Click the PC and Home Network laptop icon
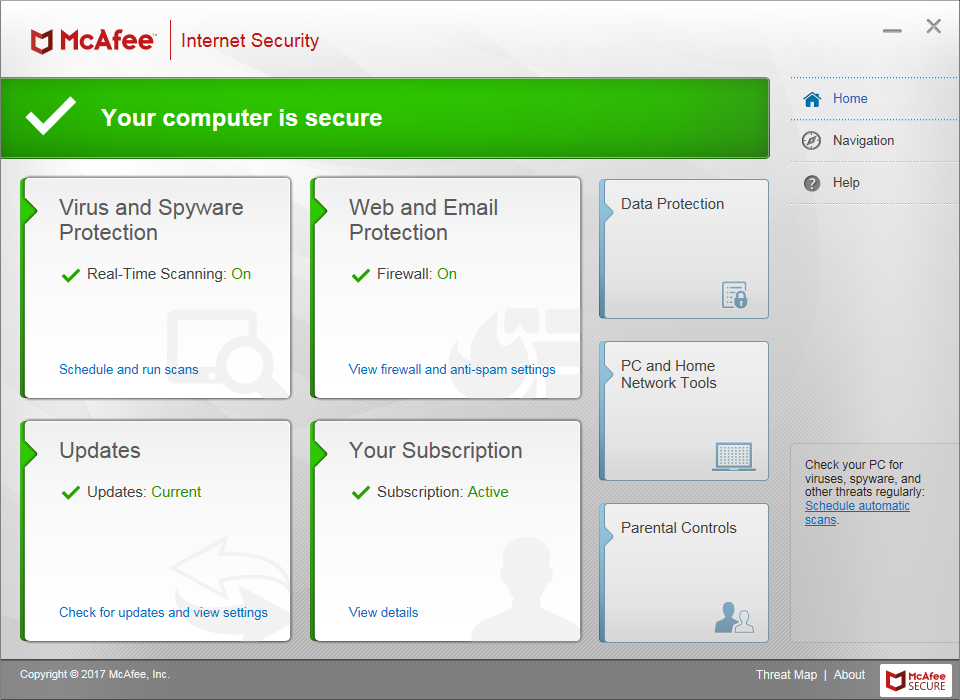This screenshot has width=960, height=700. coord(734,456)
